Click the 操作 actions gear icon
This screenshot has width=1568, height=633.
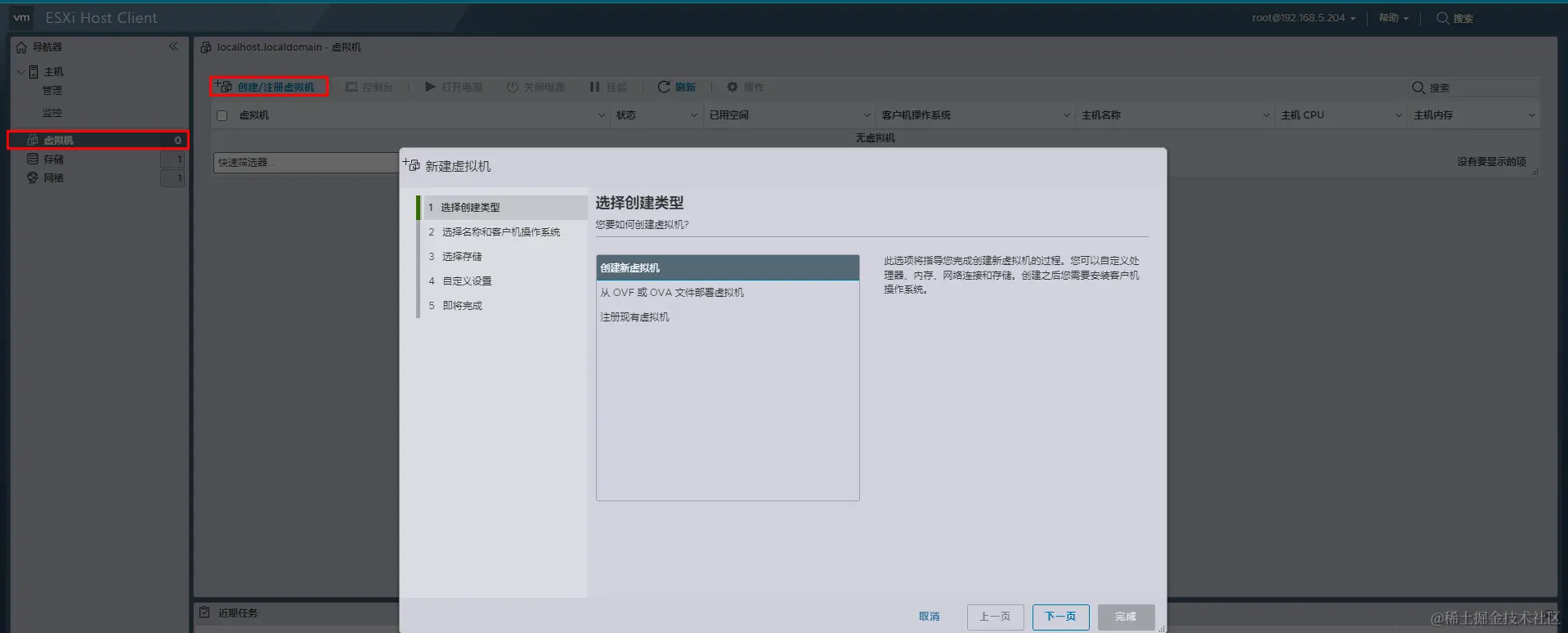pyautogui.click(x=732, y=87)
